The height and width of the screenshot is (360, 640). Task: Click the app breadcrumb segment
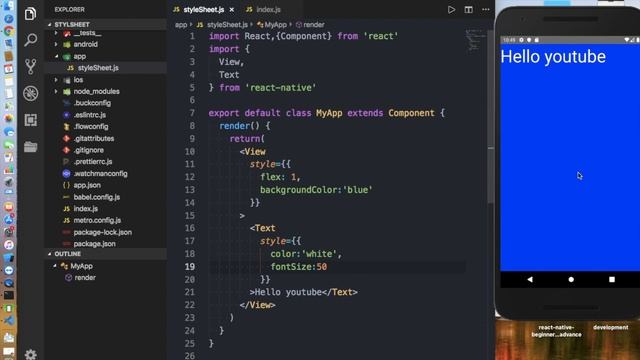coord(181,25)
